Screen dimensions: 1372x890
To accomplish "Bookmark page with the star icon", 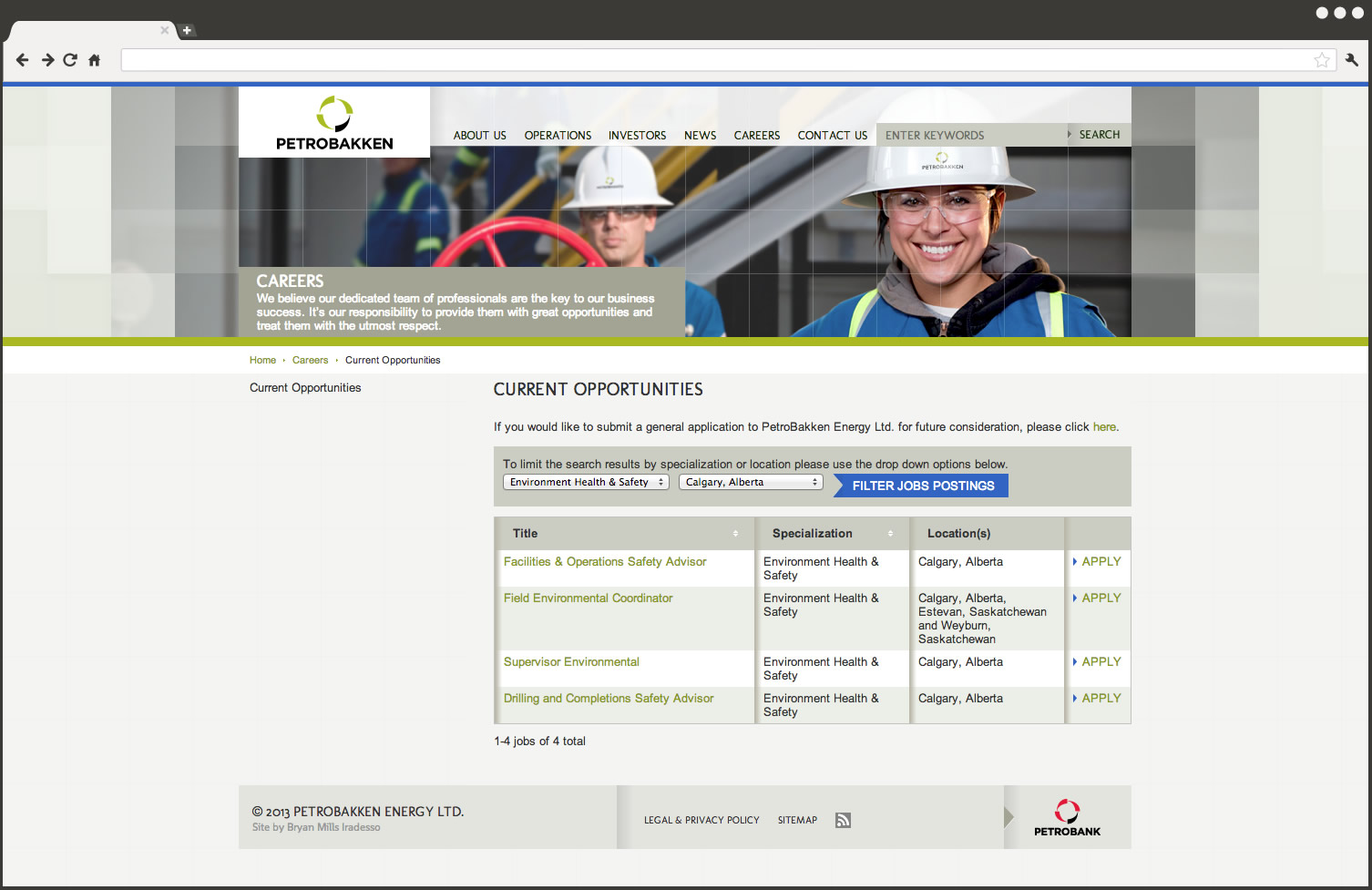I will point(1322,60).
